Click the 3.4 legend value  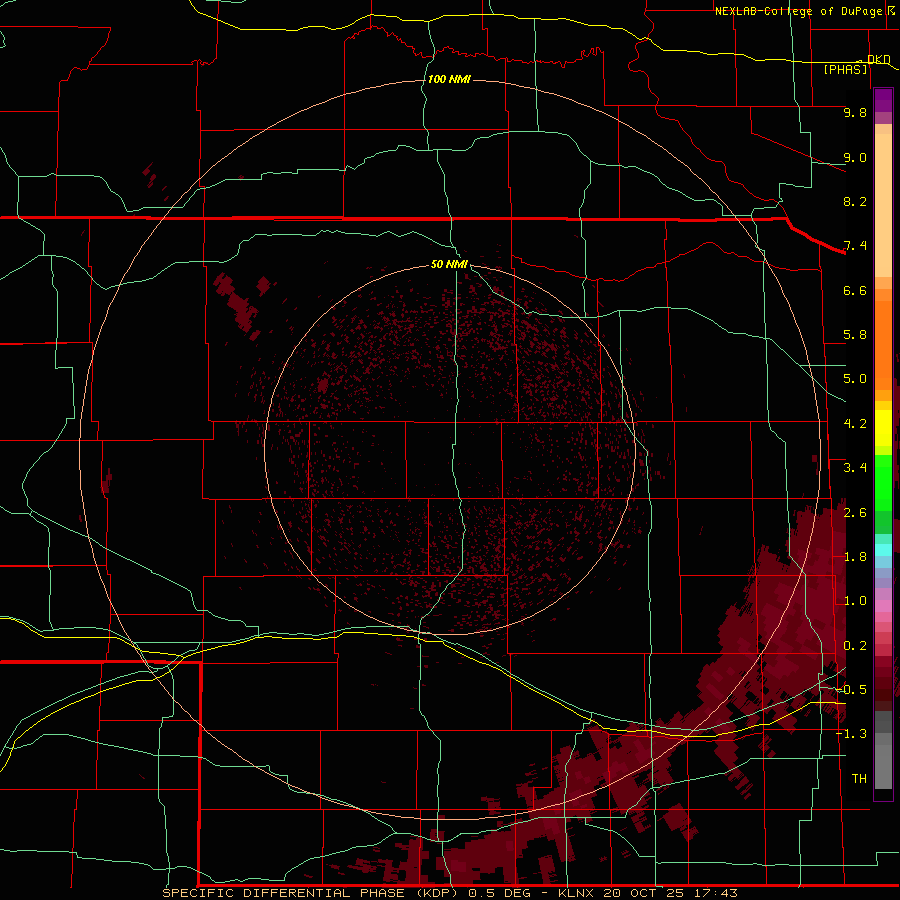[855, 468]
